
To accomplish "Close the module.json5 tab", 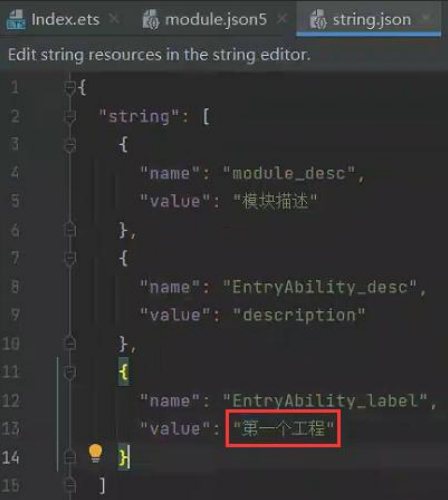I will pyautogui.click(x=282, y=19).
